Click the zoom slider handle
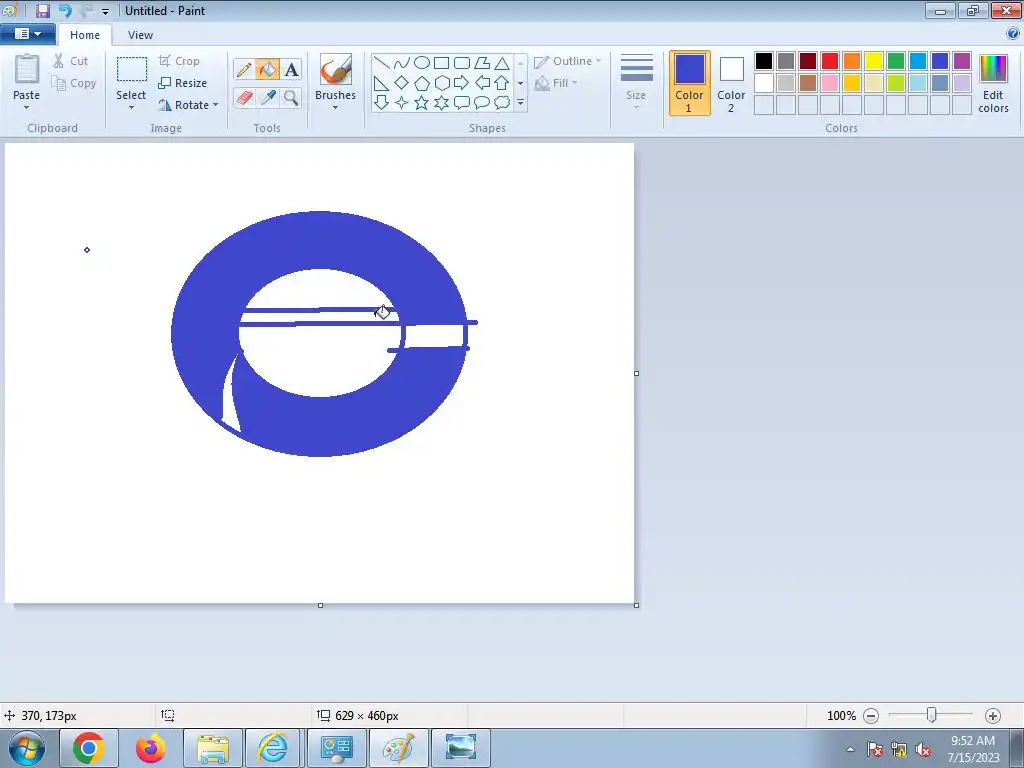 coord(932,716)
